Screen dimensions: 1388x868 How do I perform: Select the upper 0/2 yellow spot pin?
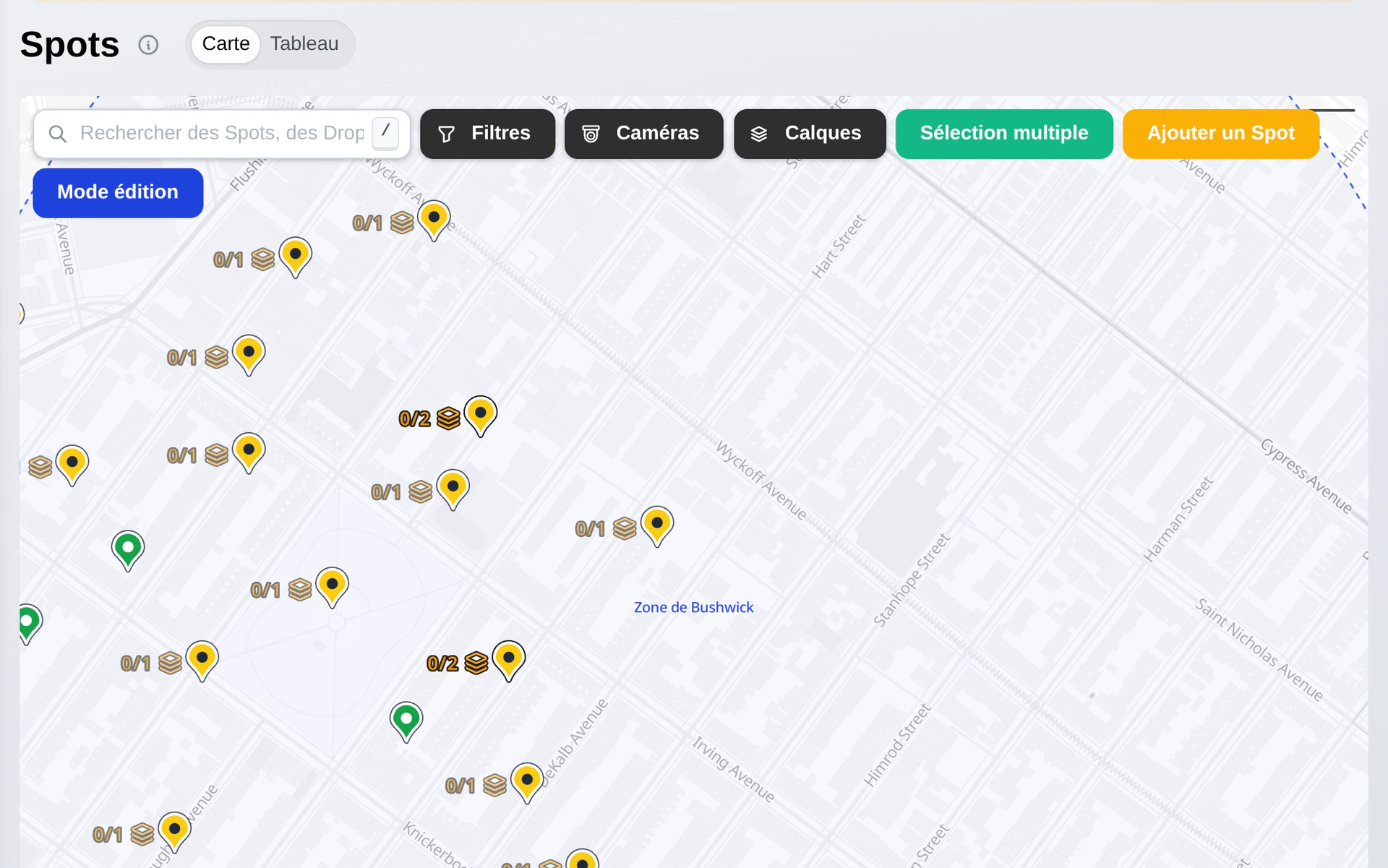click(481, 416)
